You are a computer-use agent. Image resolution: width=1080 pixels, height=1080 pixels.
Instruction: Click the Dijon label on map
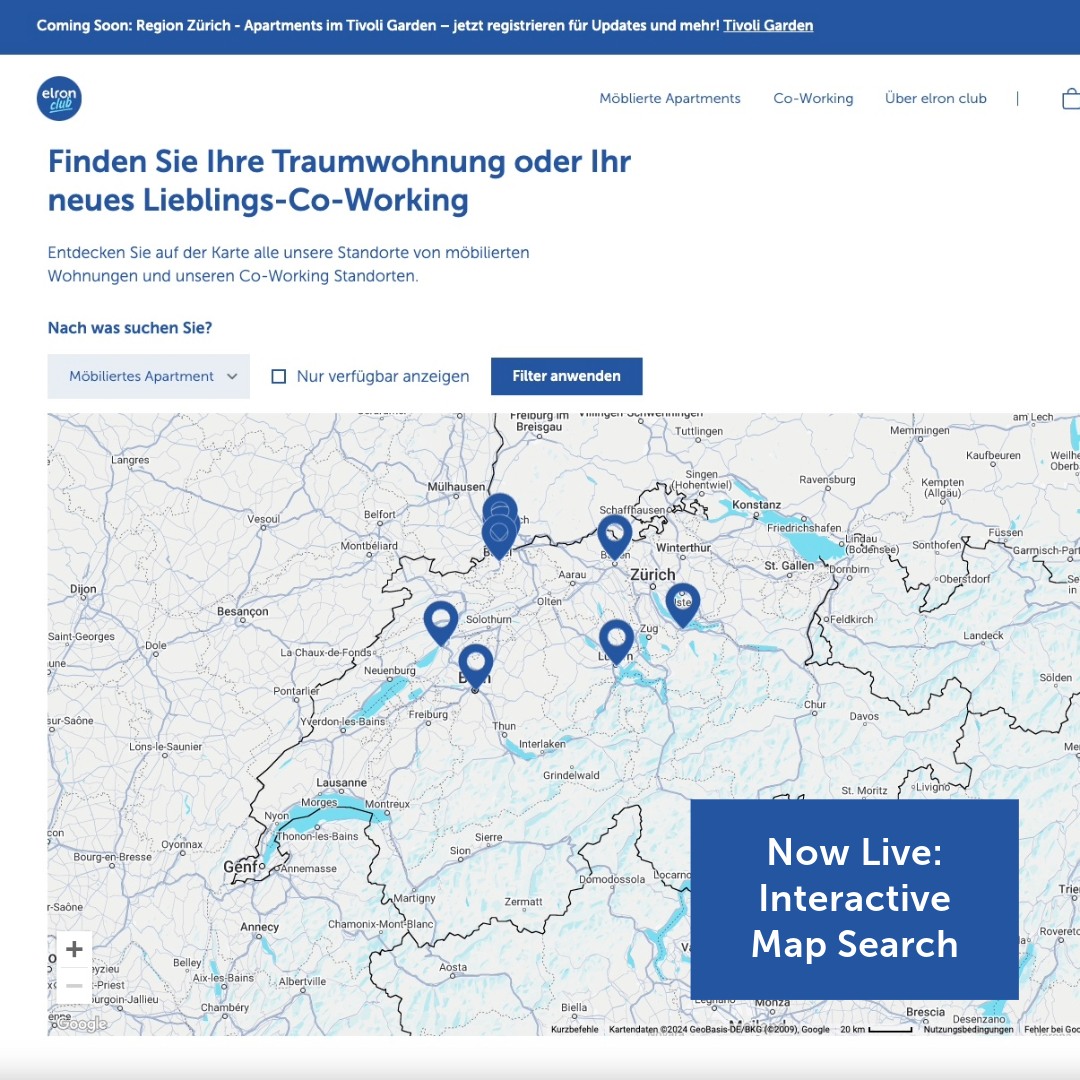click(x=83, y=590)
